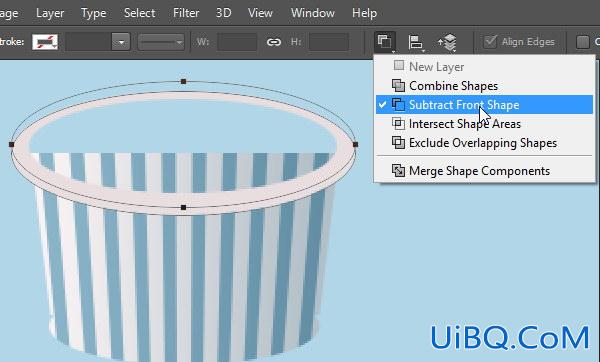Click the shape height H field
Screen dimensions: 600x362
pyautogui.click(x=329, y=42)
